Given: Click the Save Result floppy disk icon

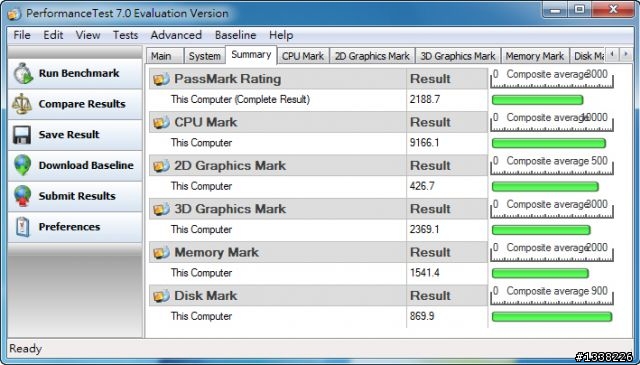Looking at the screenshot, I should (x=22, y=135).
